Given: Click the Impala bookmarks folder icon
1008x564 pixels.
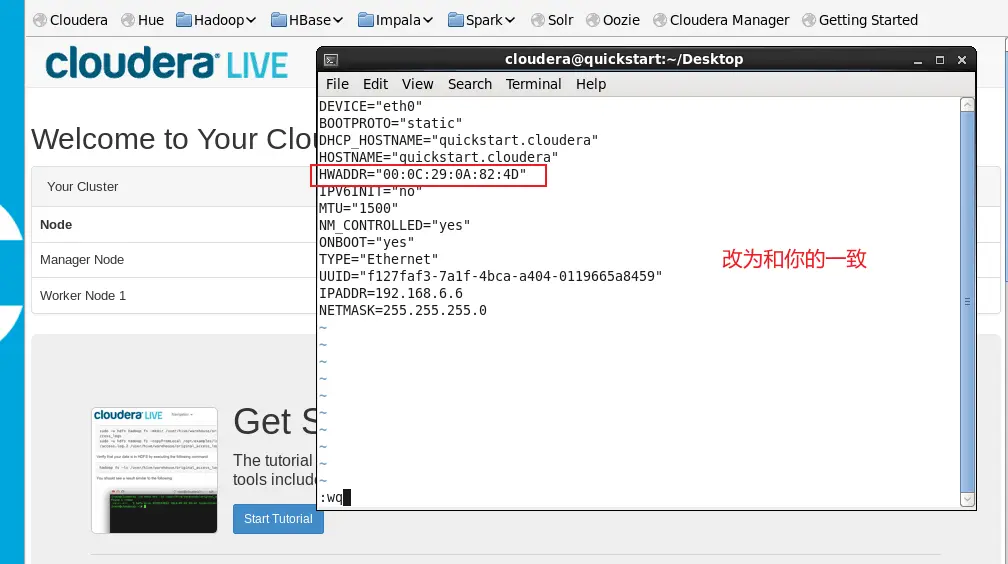Looking at the screenshot, I should click(x=366, y=21).
